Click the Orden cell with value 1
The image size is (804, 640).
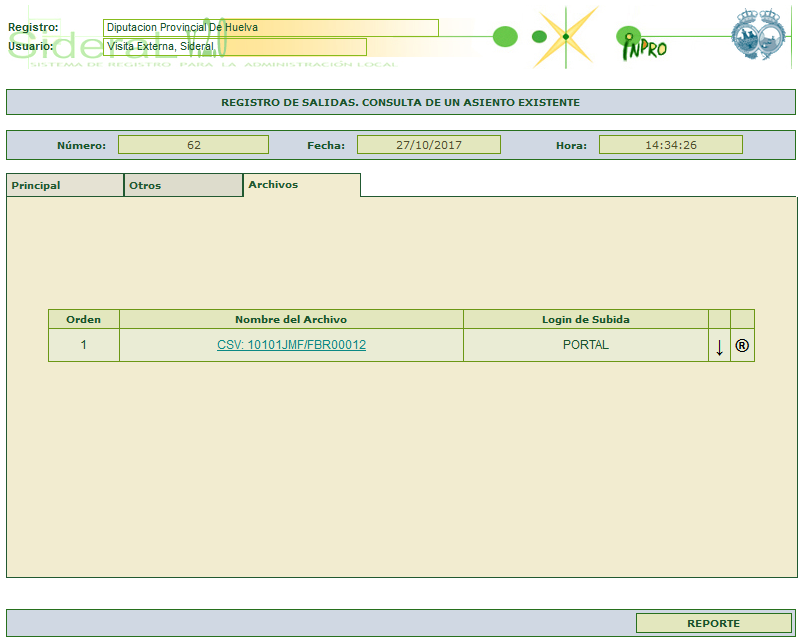coord(84,345)
